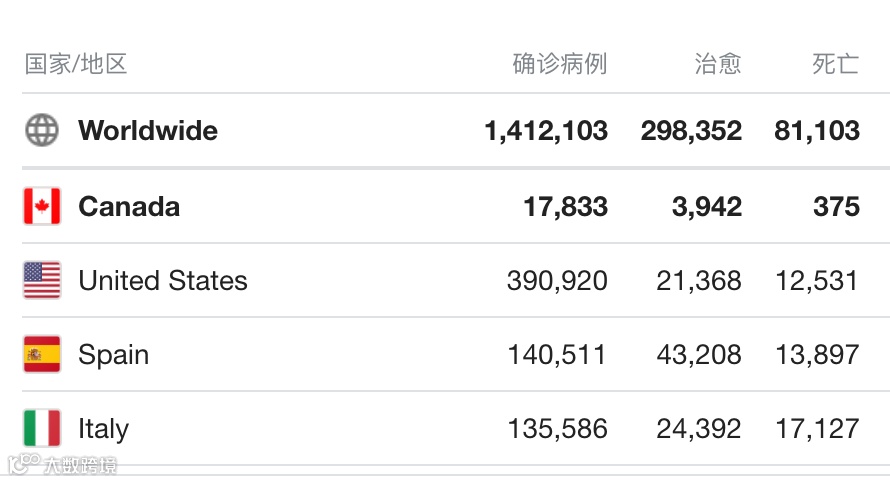The height and width of the screenshot is (482, 890).
Task: Open the Canada country name
Action: pyautogui.click(x=129, y=207)
